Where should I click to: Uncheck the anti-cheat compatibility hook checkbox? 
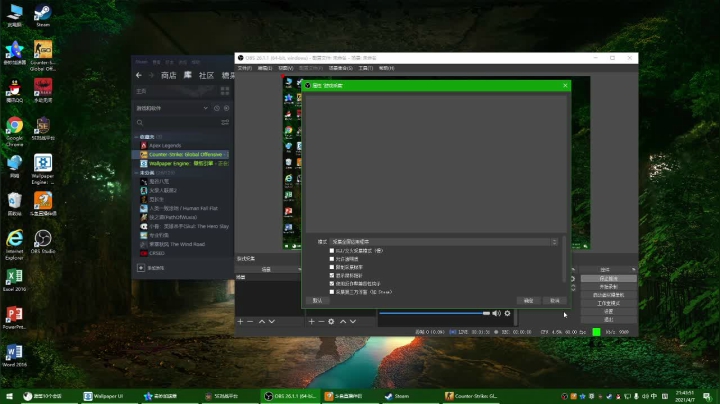[x=332, y=284]
